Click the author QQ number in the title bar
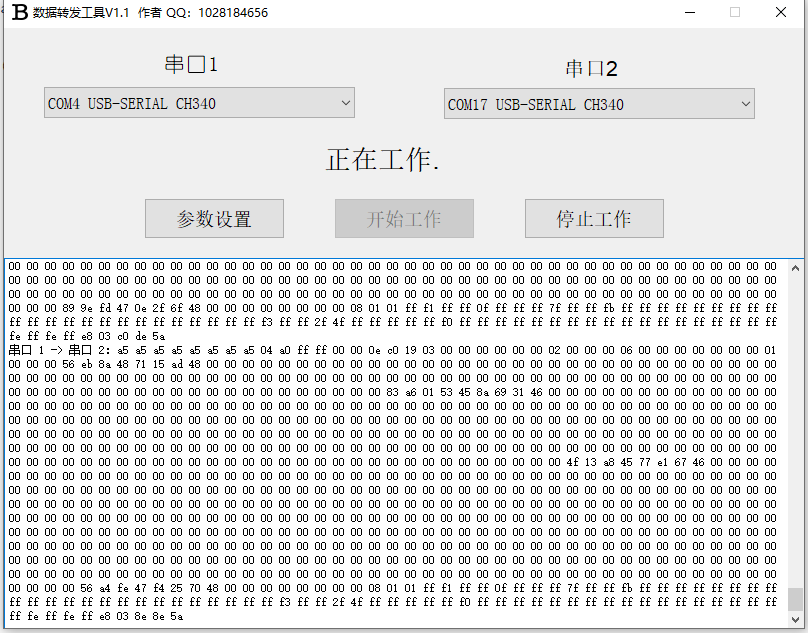This screenshot has width=808, height=633. pos(232,12)
